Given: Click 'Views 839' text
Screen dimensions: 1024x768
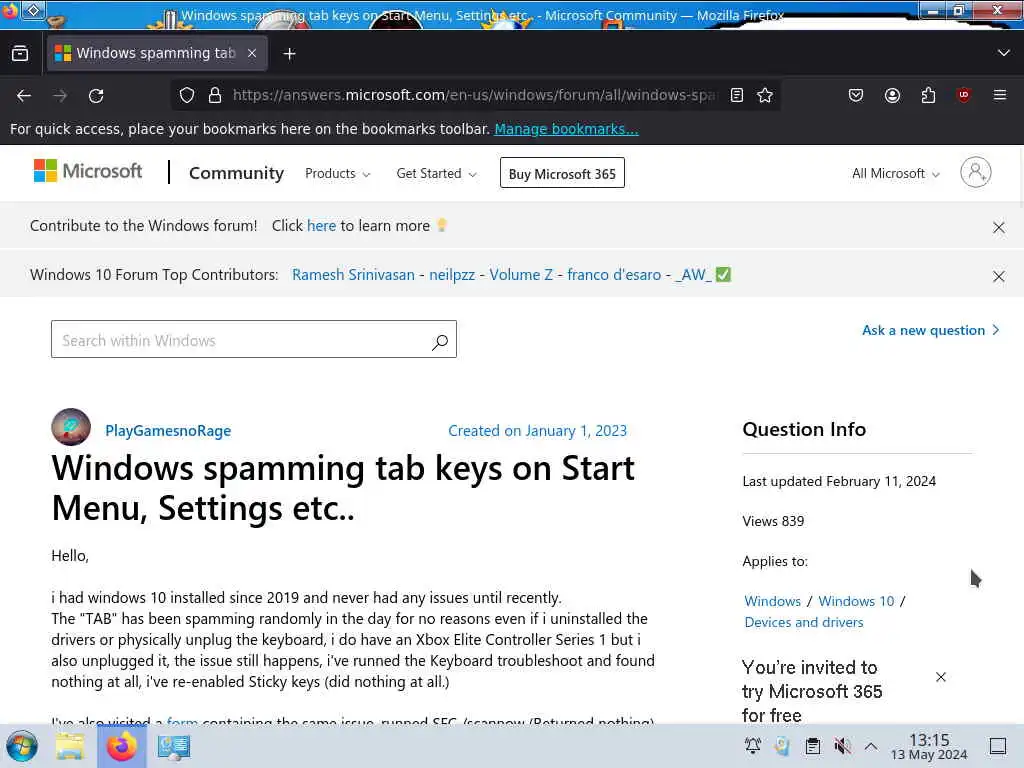Looking at the screenshot, I should [773, 521].
